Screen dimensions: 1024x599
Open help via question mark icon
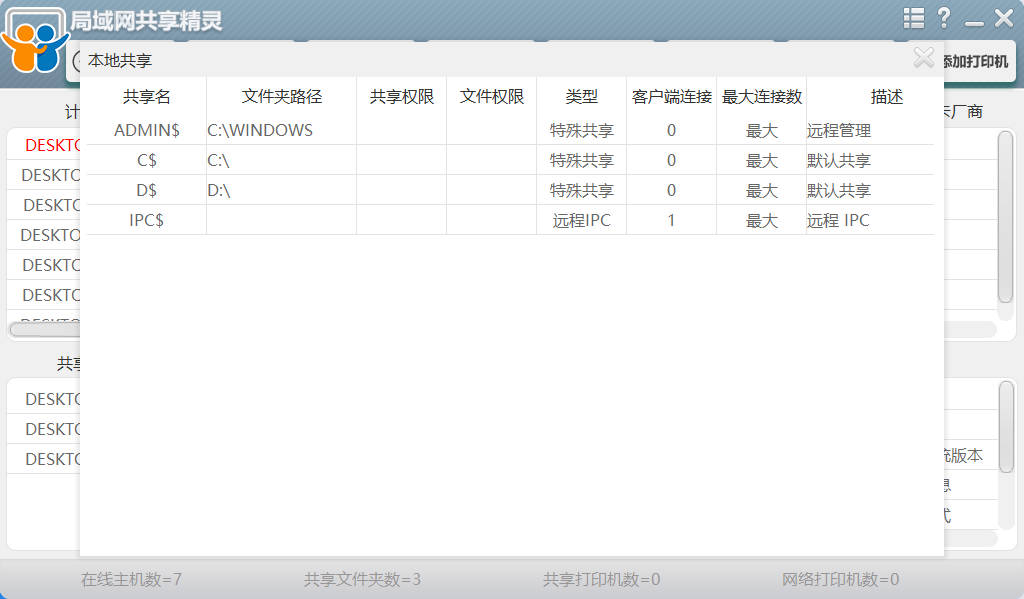pos(944,18)
